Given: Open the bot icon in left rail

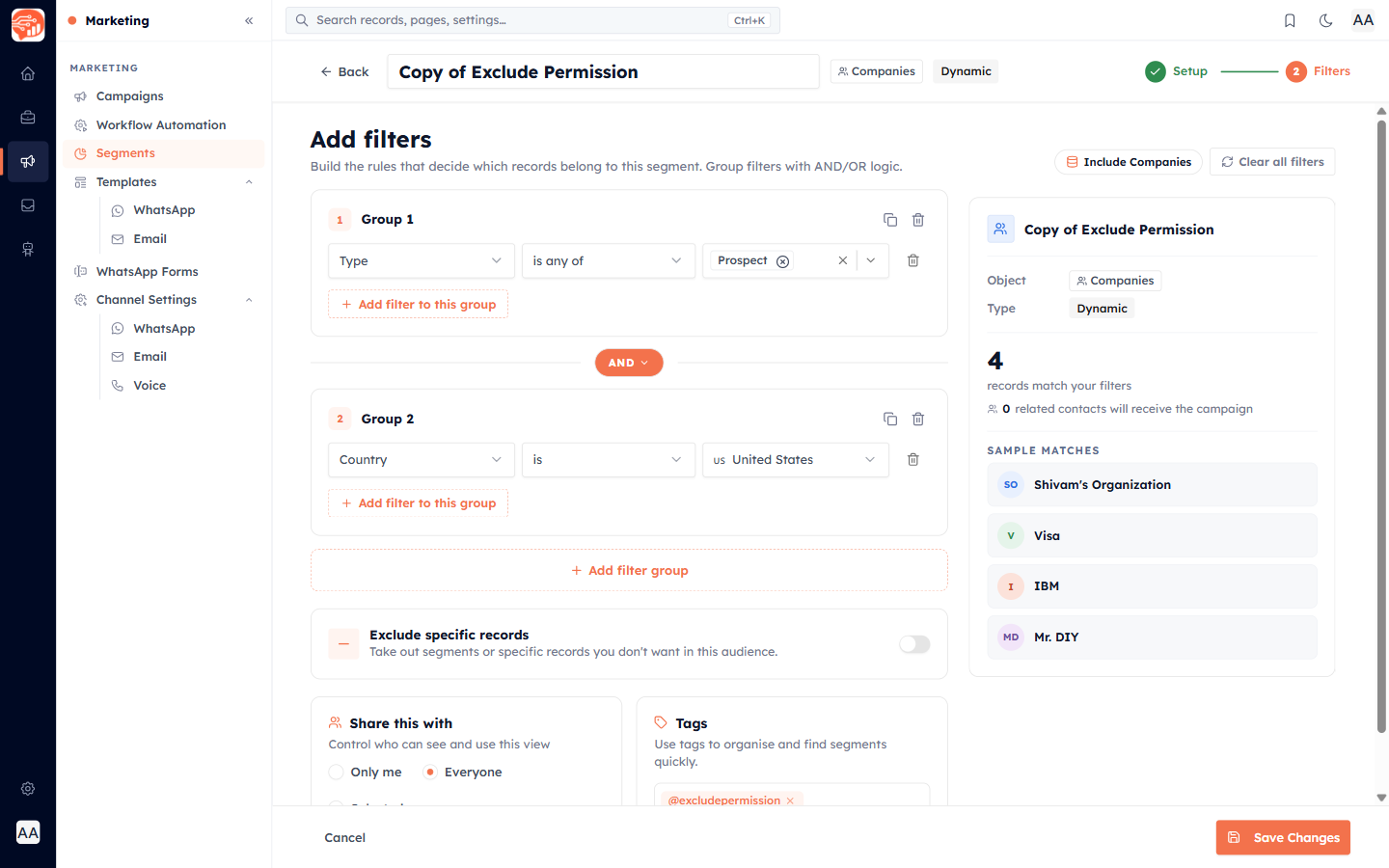Looking at the screenshot, I should click(x=28, y=250).
